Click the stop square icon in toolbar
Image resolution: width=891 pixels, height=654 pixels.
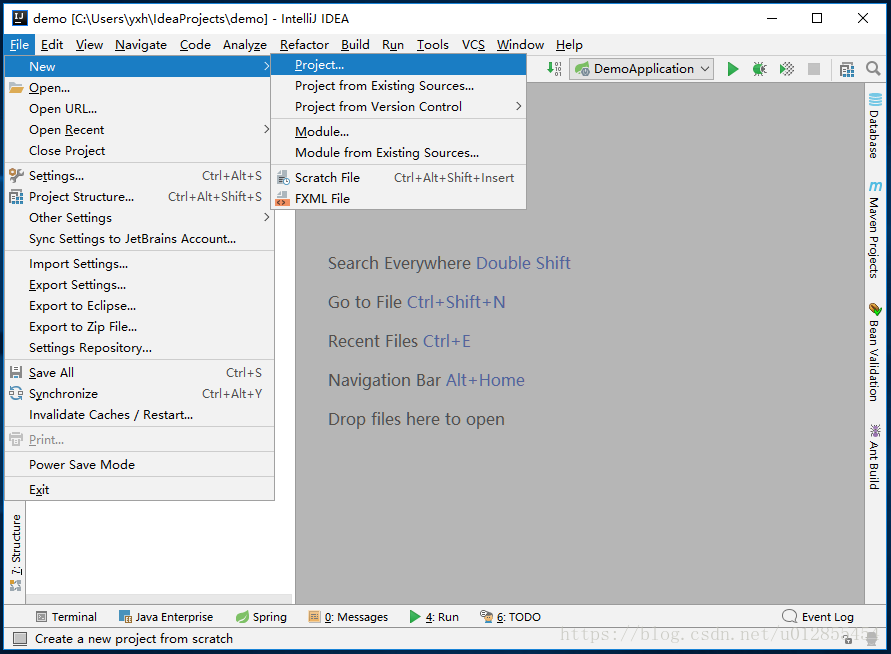pyautogui.click(x=814, y=69)
